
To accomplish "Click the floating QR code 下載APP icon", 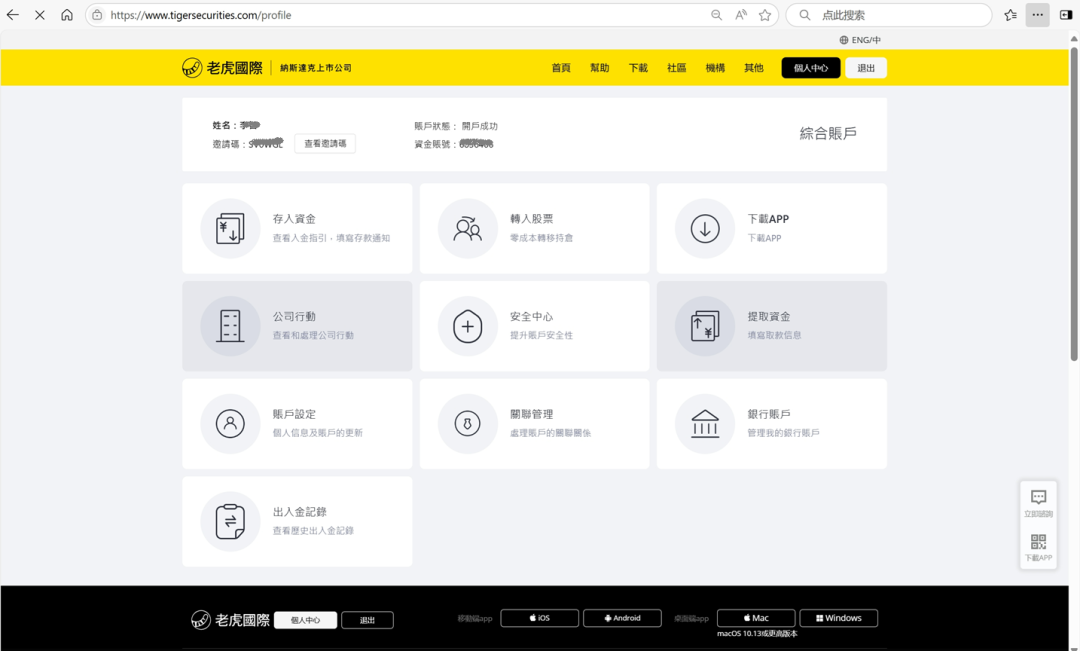I will click(1037, 543).
